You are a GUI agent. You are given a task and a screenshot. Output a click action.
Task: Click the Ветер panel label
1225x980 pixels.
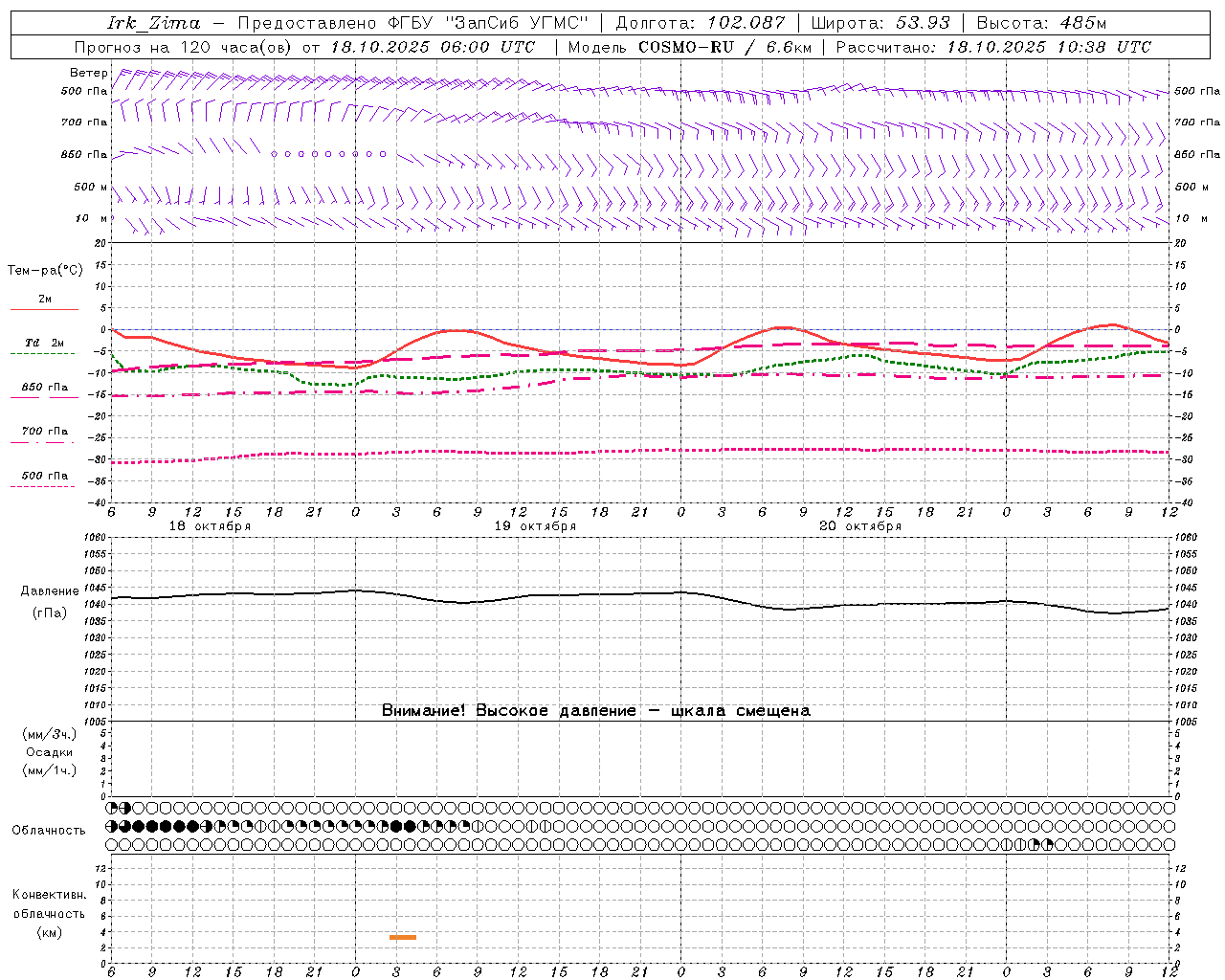(88, 73)
